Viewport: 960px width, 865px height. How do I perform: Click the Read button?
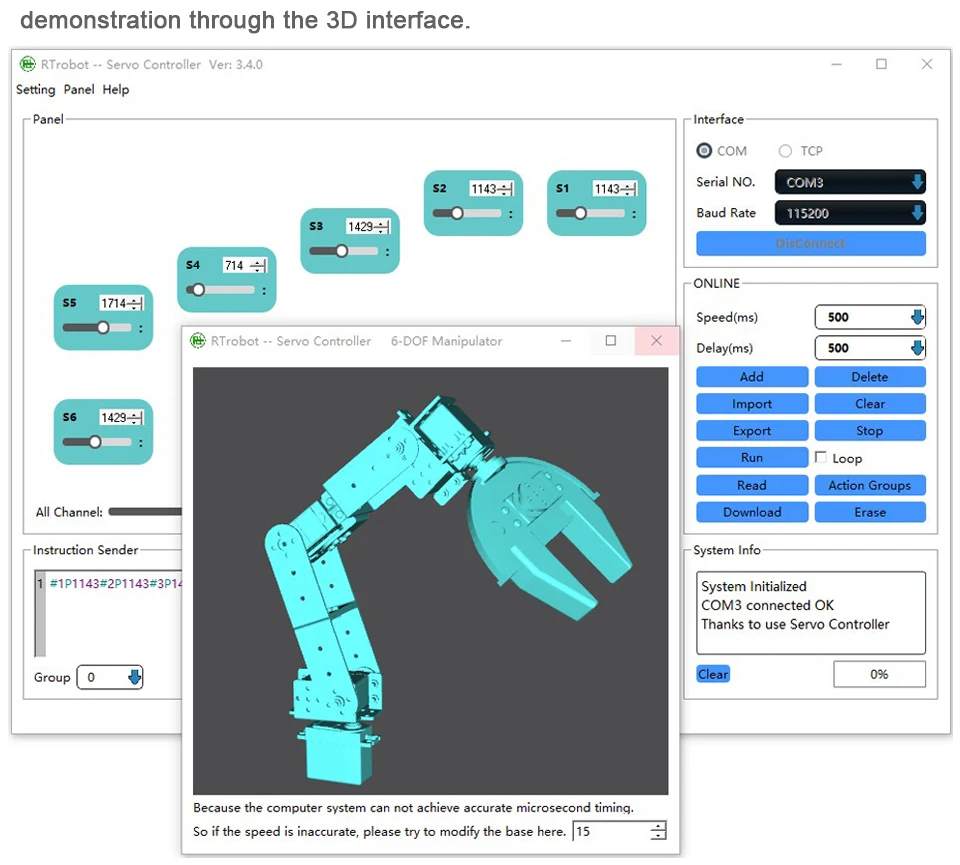pos(752,485)
